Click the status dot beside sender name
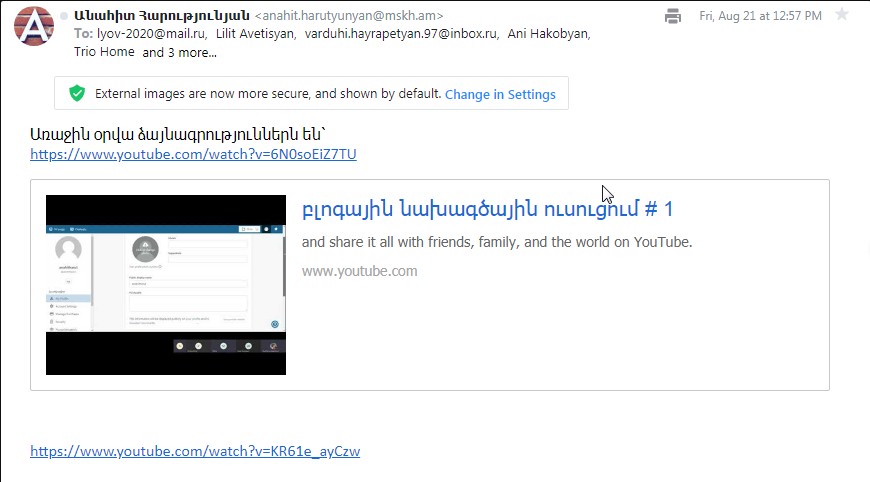The width and height of the screenshot is (870, 482). (x=65, y=16)
